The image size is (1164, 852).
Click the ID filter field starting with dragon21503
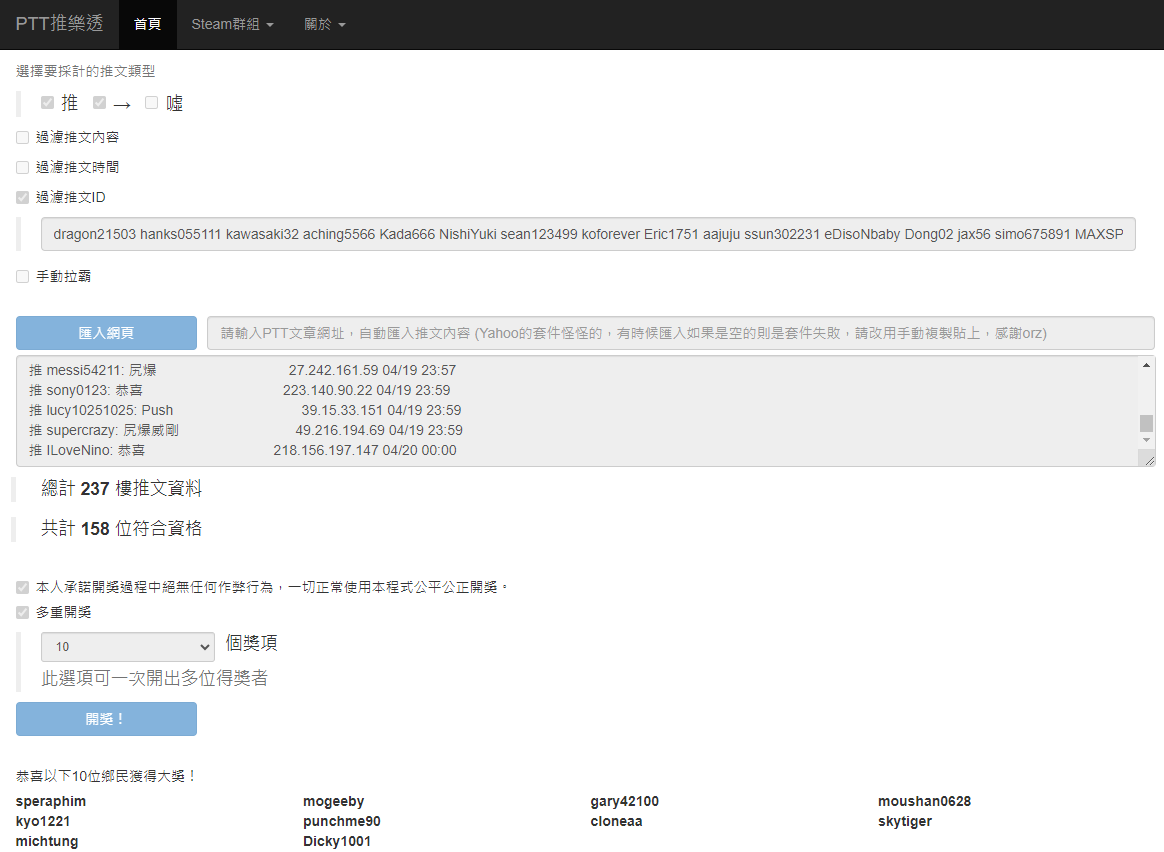pyautogui.click(x=588, y=234)
